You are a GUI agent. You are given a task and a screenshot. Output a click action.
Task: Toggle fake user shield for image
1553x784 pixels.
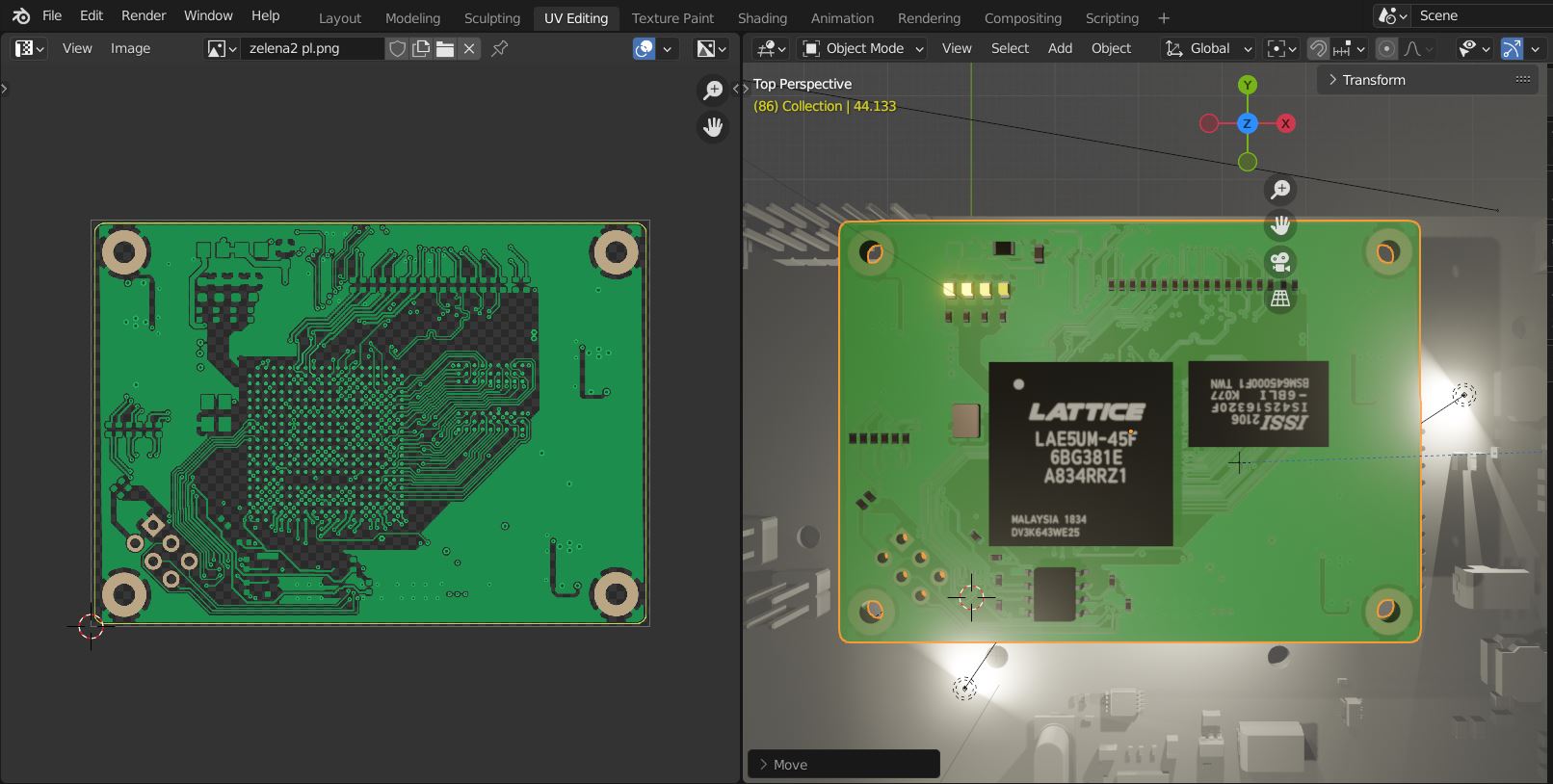pyautogui.click(x=397, y=48)
